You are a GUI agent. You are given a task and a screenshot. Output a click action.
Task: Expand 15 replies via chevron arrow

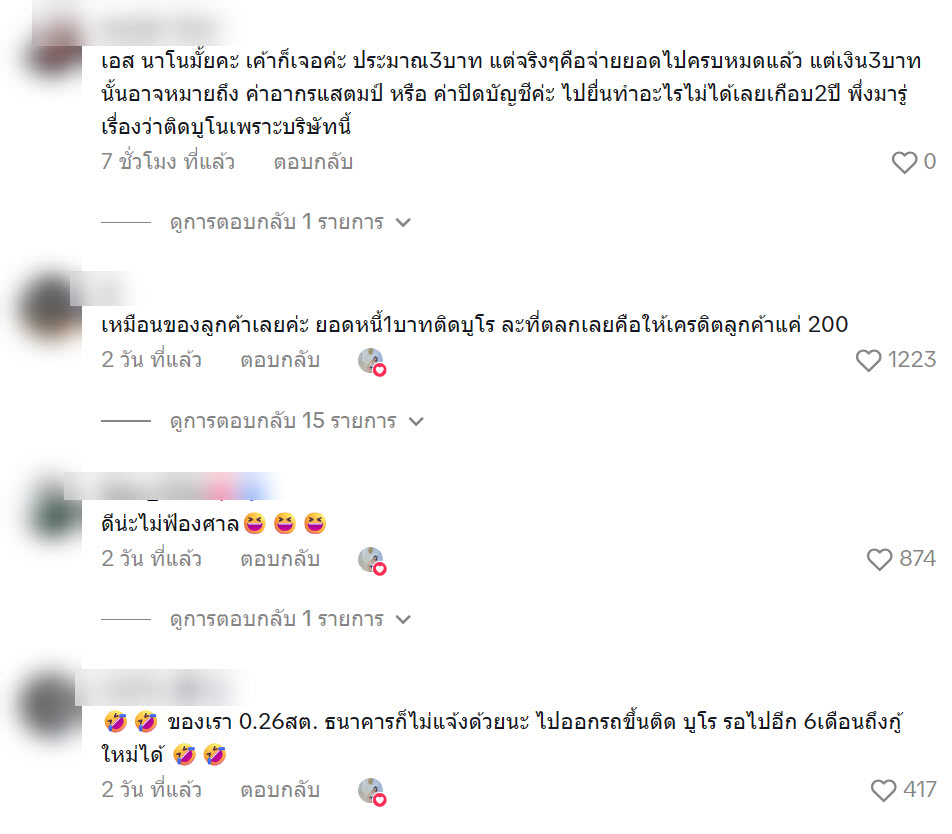click(416, 421)
